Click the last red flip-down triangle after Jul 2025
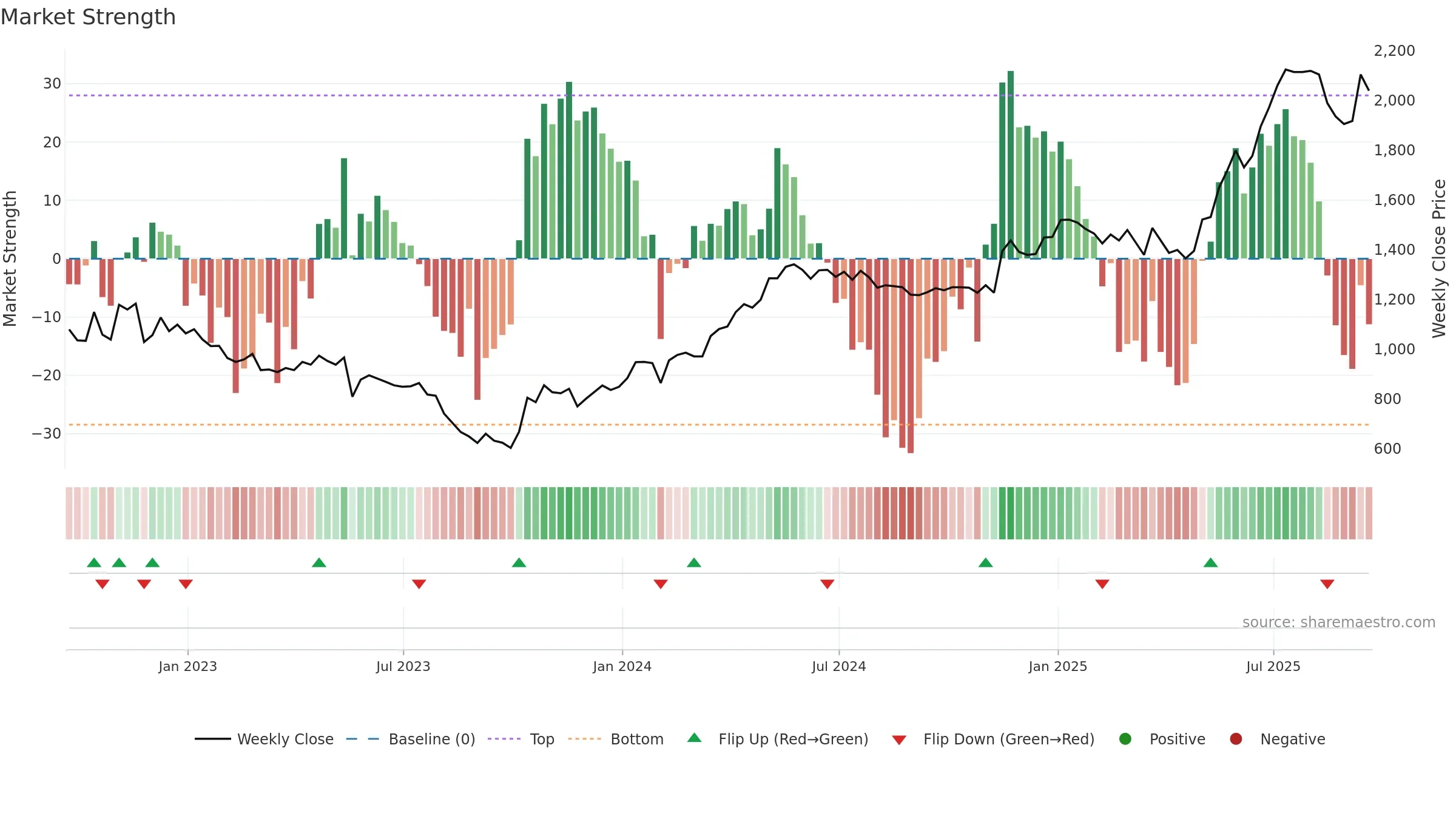Screen dimensions: 1456x819 pos(1327,584)
